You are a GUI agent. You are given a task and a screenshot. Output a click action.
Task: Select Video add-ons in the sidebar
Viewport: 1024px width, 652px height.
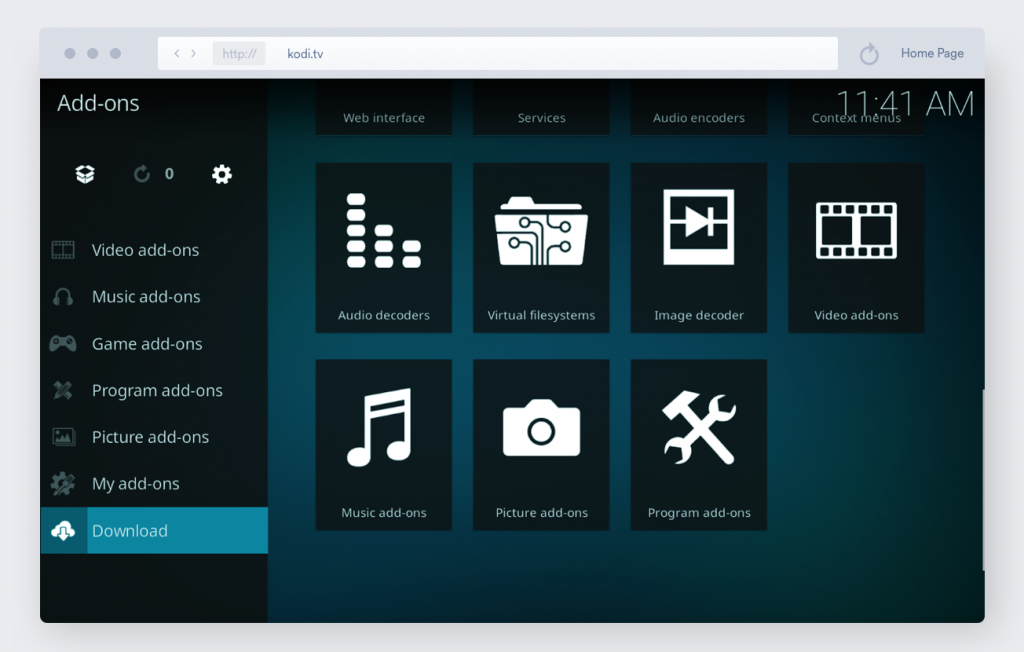(154, 250)
